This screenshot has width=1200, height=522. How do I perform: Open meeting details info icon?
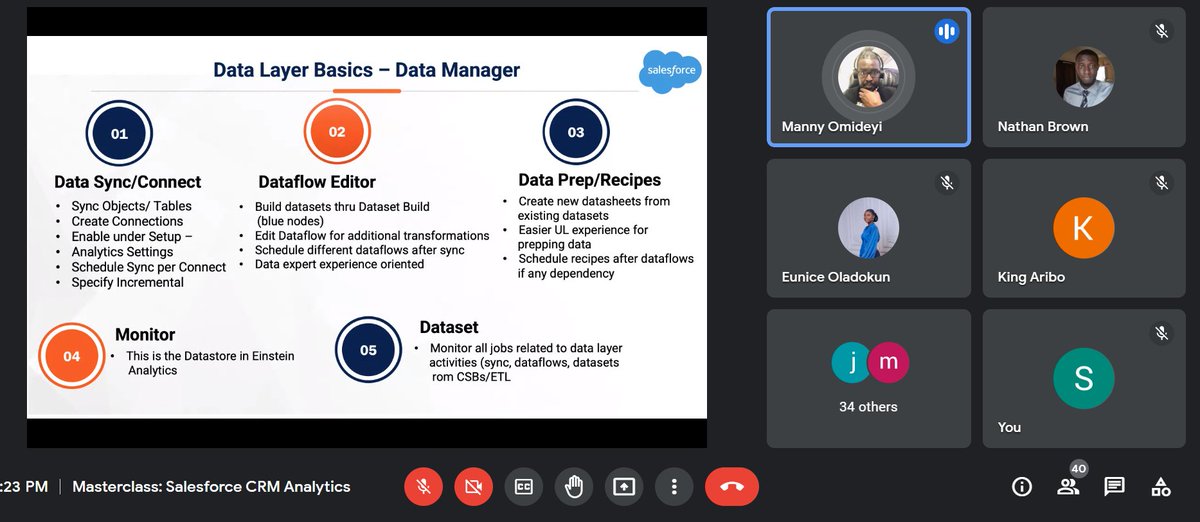(x=1022, y=487)
